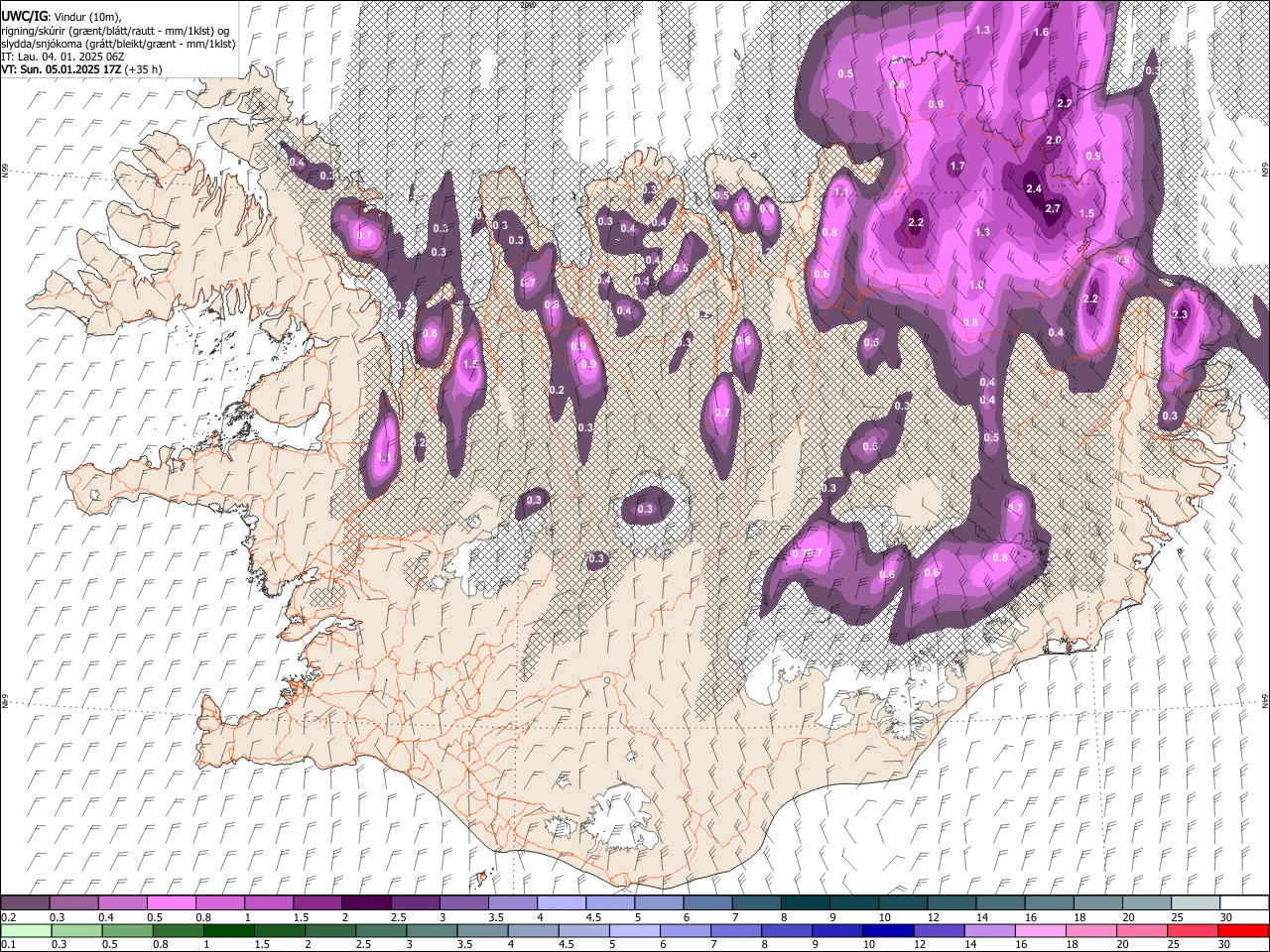Select the '2.0' snowfall value label

click(1054, 141)
